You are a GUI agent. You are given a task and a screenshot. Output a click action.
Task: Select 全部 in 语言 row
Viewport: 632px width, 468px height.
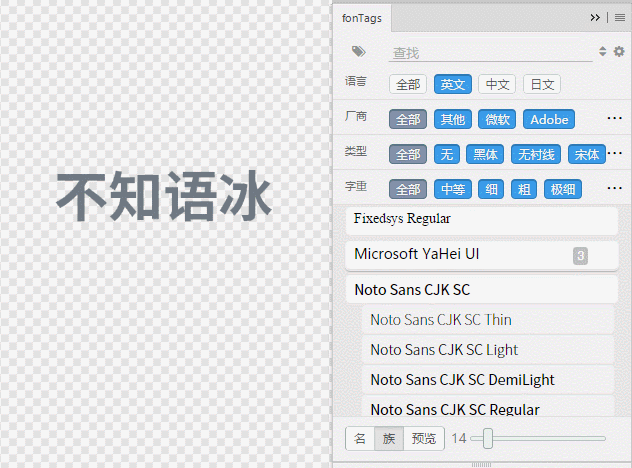[408, 84]
